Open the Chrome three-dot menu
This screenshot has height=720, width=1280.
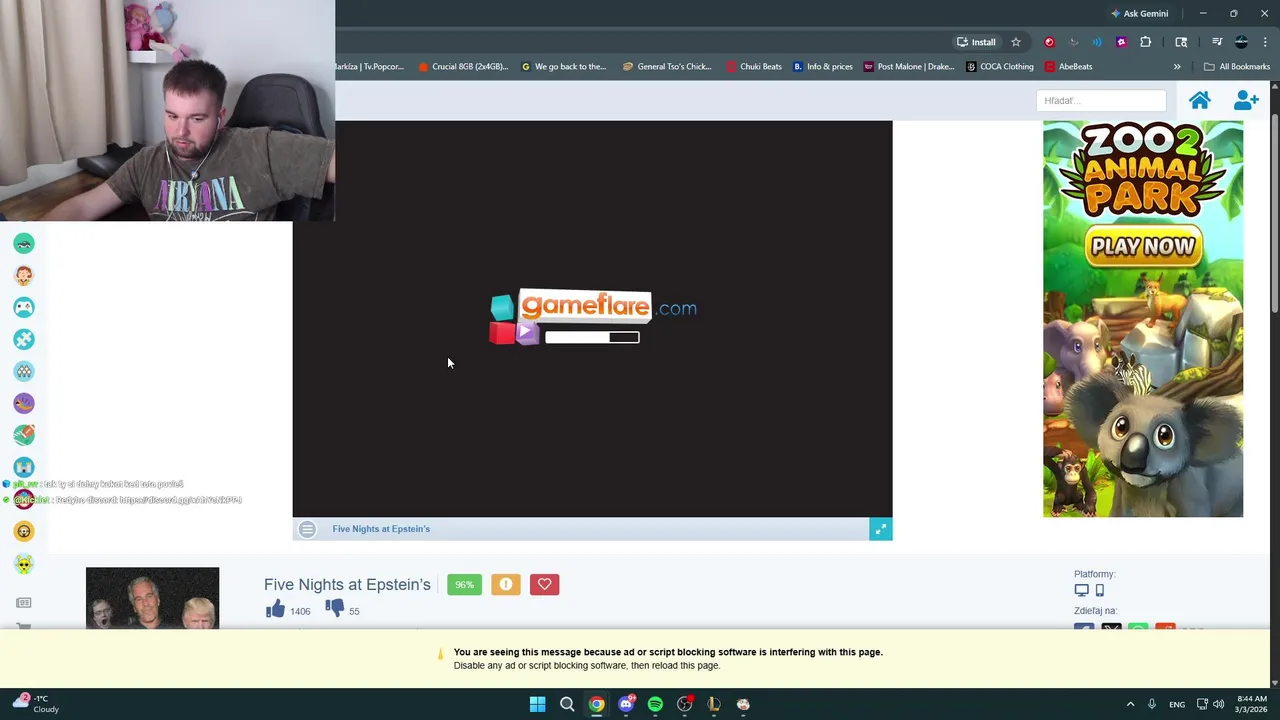coord(1265,42)
